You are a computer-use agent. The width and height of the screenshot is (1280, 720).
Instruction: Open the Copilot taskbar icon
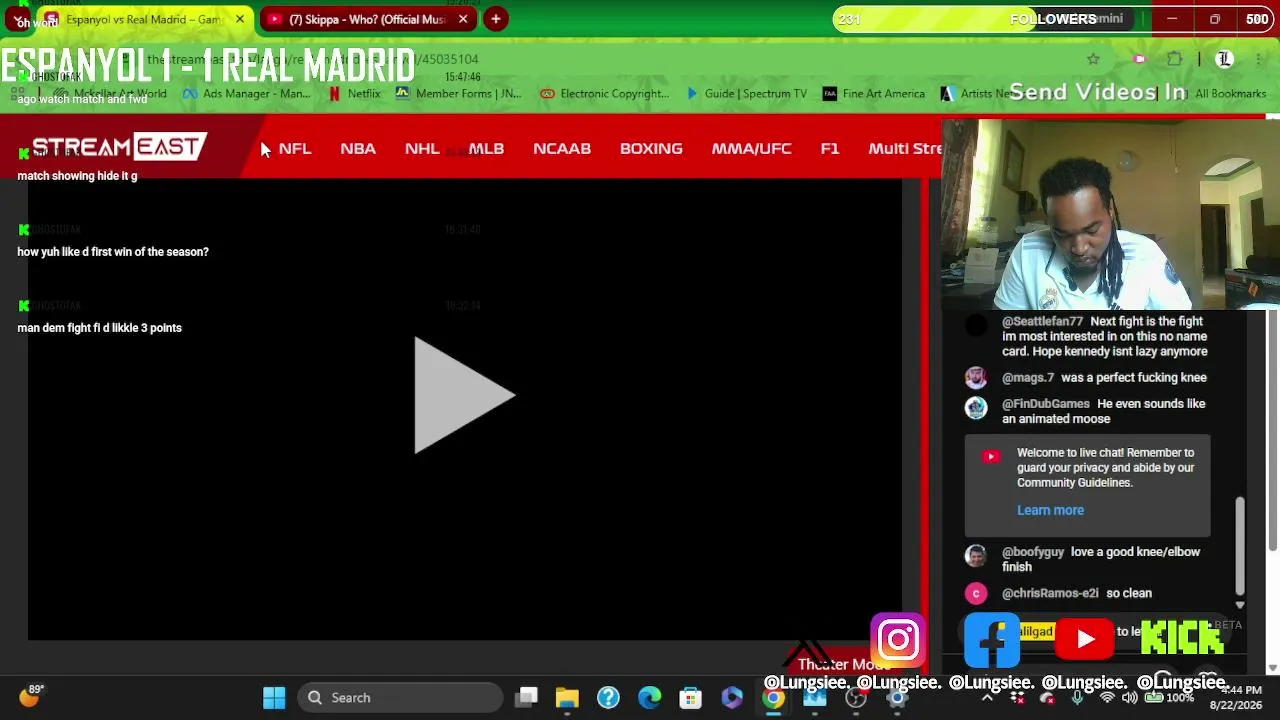(732, 697)
